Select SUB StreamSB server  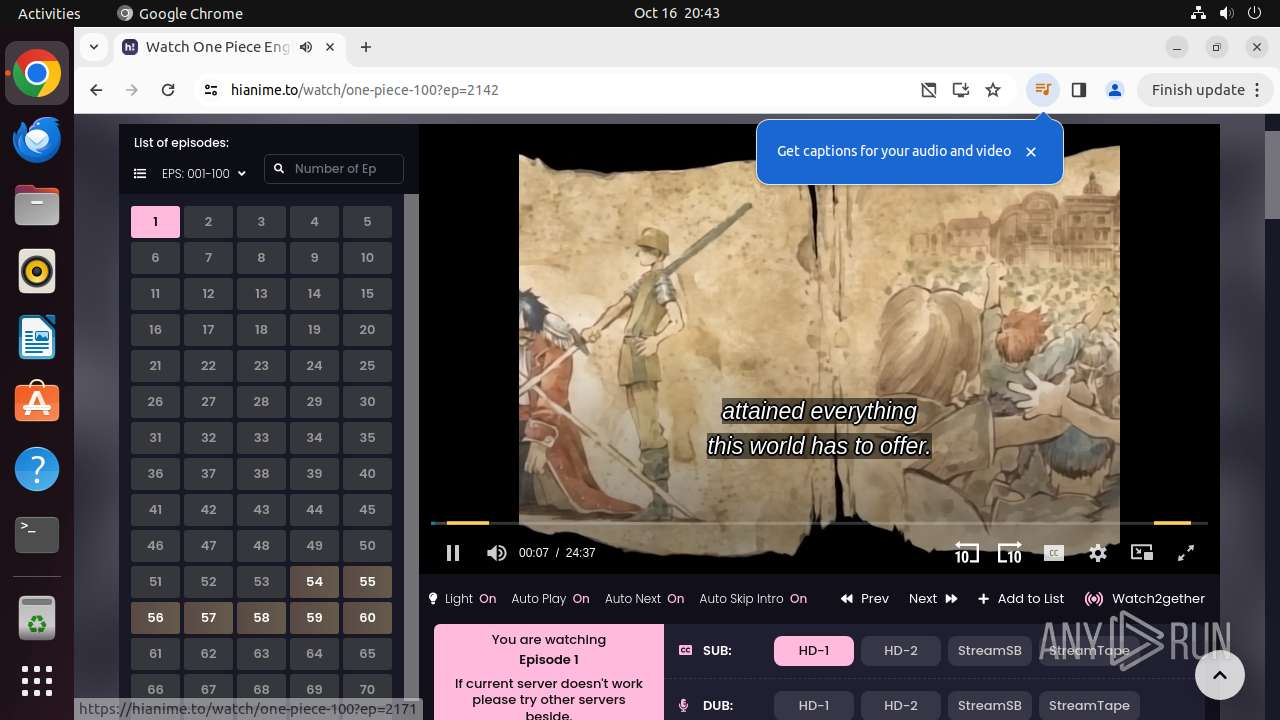point(989,651)
